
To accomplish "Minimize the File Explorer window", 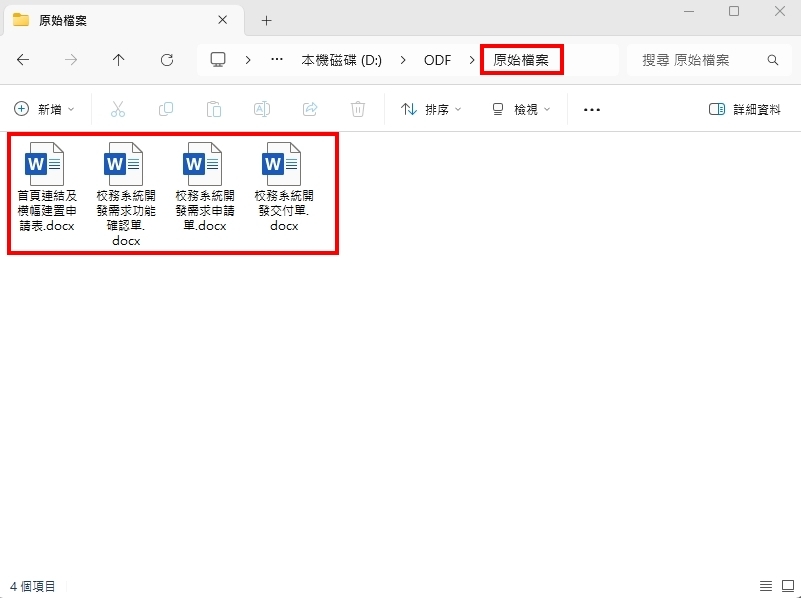I will pos(689,11).
